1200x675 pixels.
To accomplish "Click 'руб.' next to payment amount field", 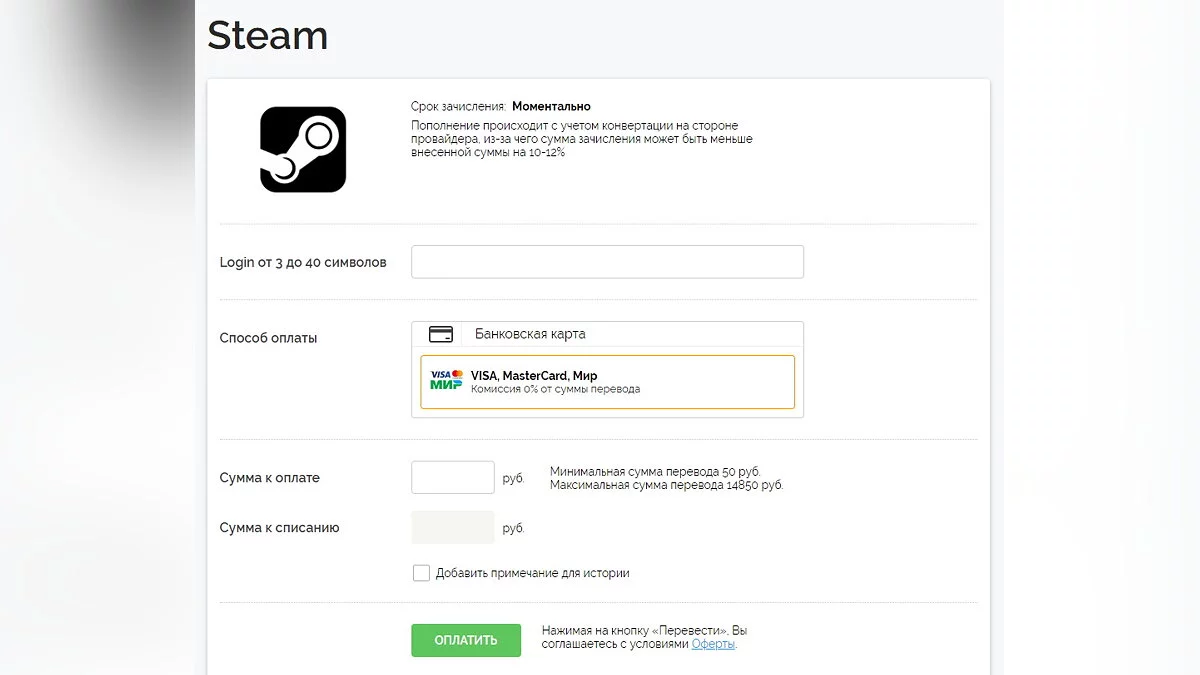I will tap(513, 478).
